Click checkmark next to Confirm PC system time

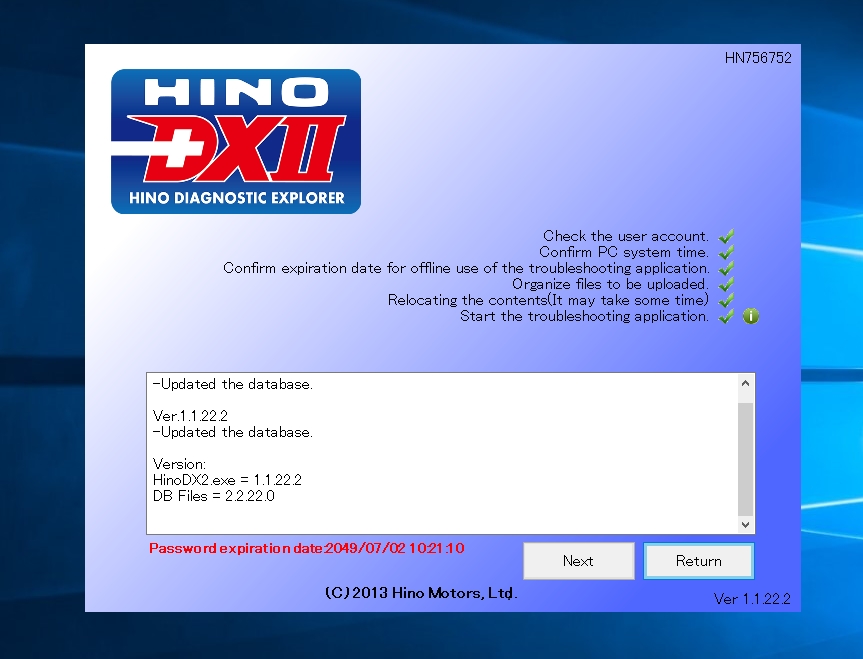(x=727, y=252)
